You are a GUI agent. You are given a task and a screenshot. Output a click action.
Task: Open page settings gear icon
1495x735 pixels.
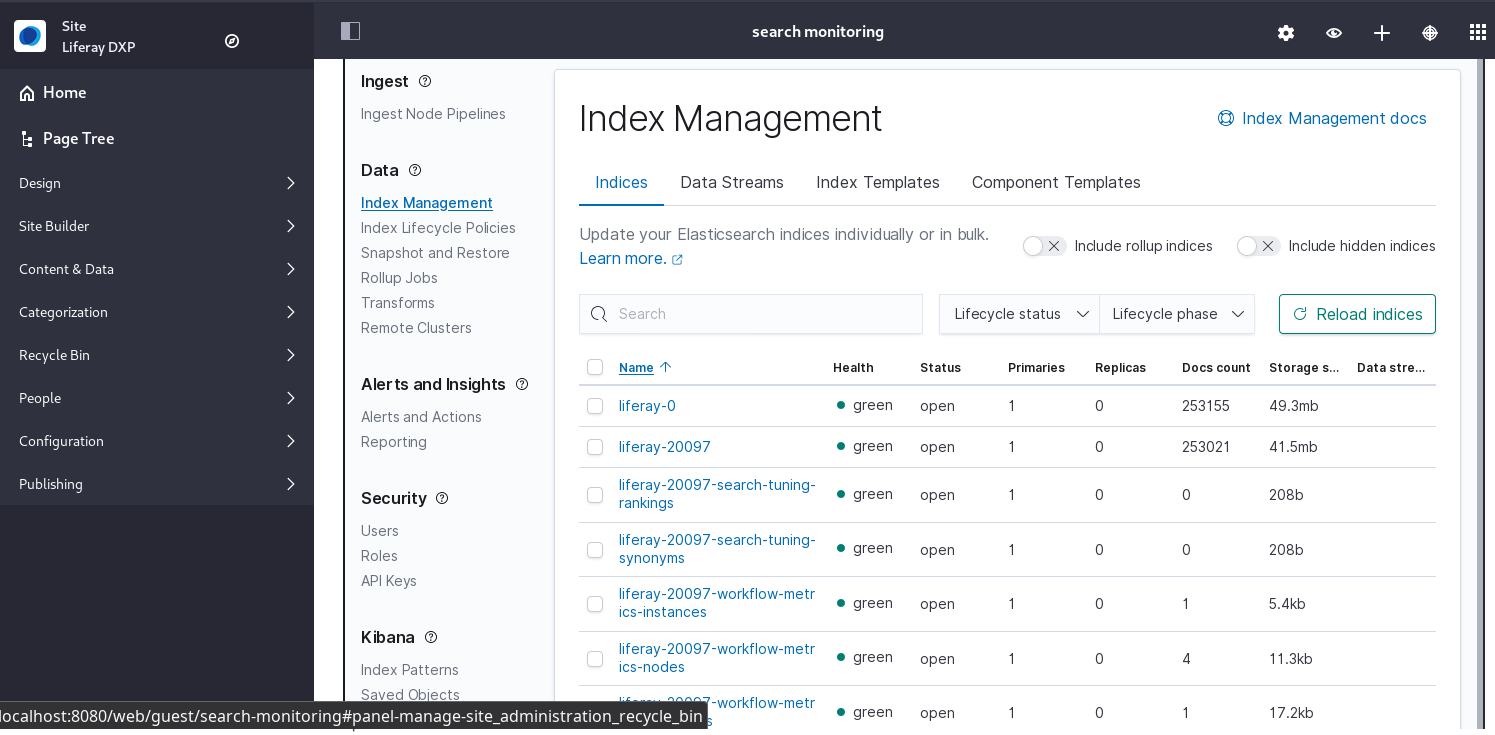click(x=1286, y=33)
